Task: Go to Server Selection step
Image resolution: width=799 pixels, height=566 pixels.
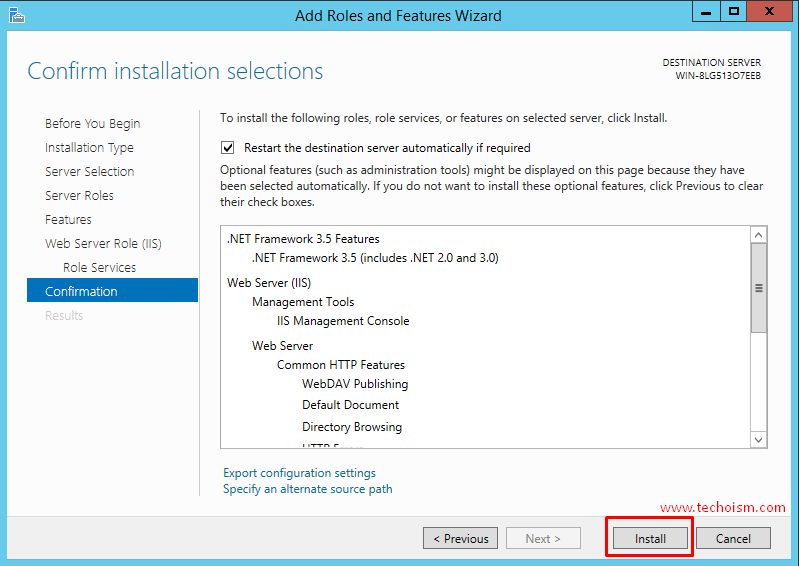Action: (x=89, y=172)
